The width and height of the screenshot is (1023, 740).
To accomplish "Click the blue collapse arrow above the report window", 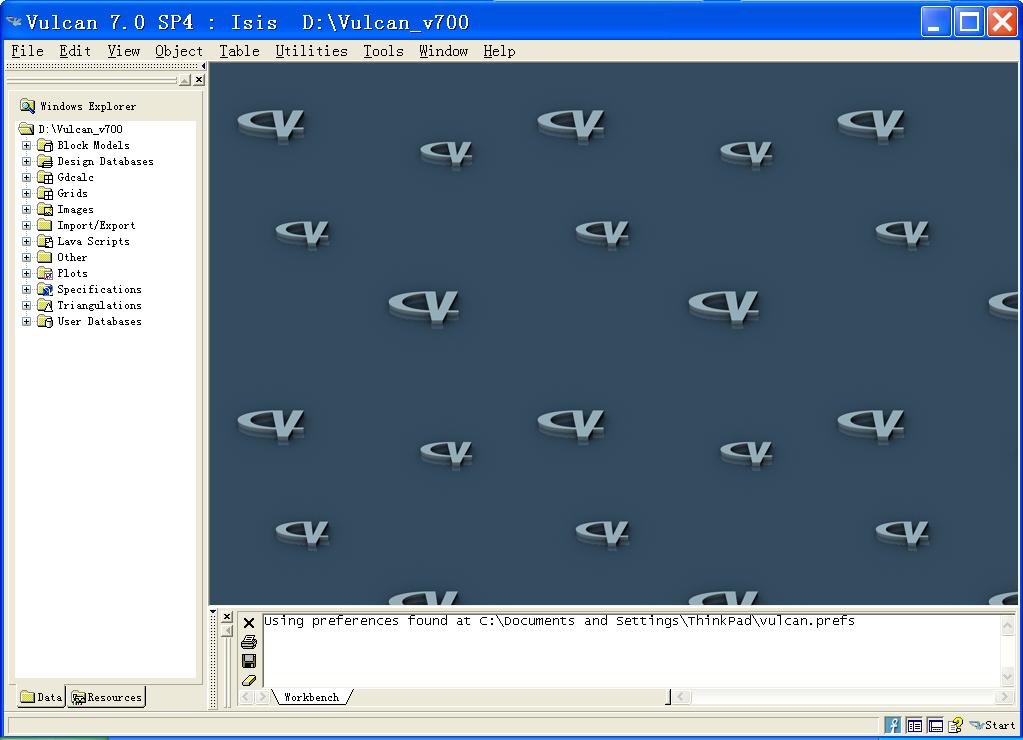I will point(213,612).
